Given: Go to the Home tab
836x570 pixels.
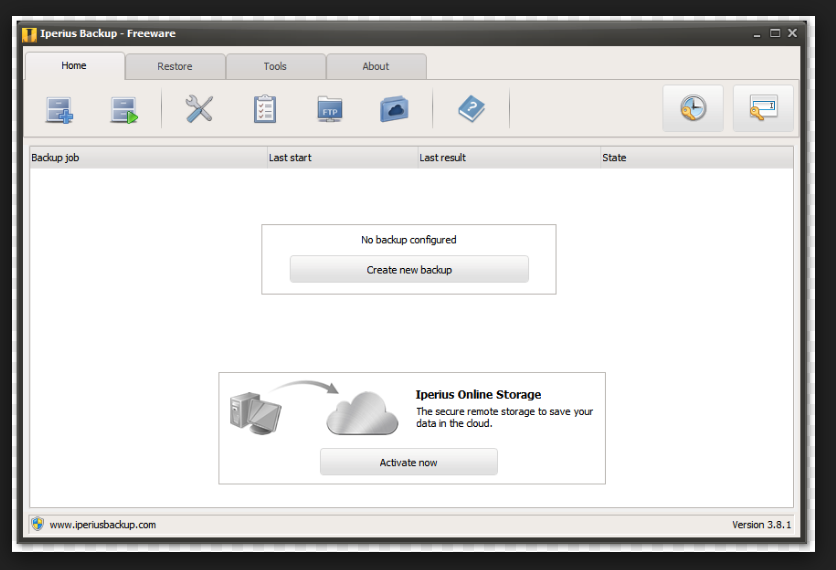Looking at the screenshot, I should [74, 66].
